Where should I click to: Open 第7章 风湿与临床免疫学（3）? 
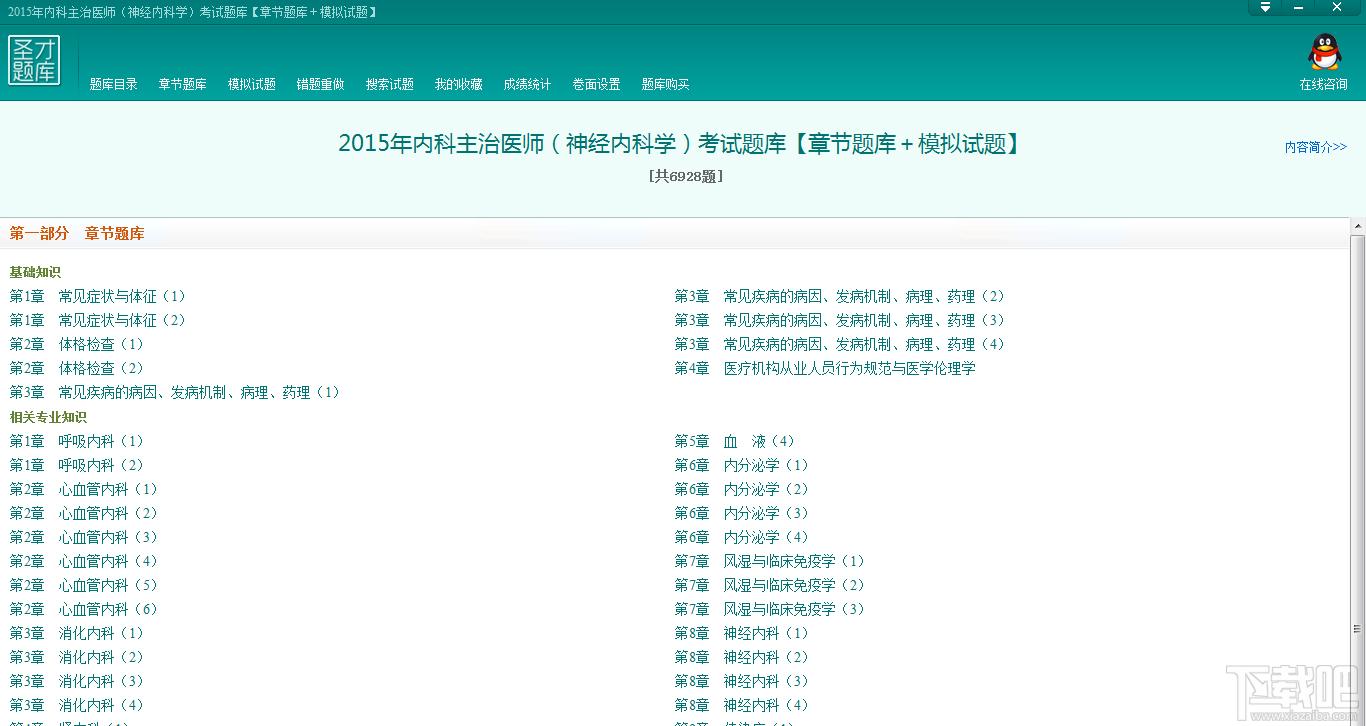click(x=770, y=609)
